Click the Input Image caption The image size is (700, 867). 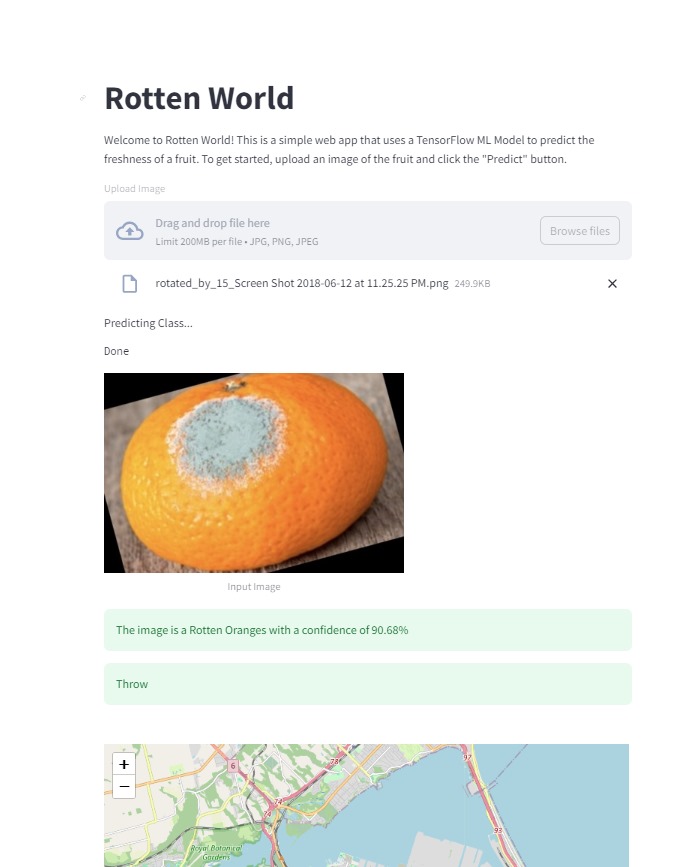click(253, 587)
